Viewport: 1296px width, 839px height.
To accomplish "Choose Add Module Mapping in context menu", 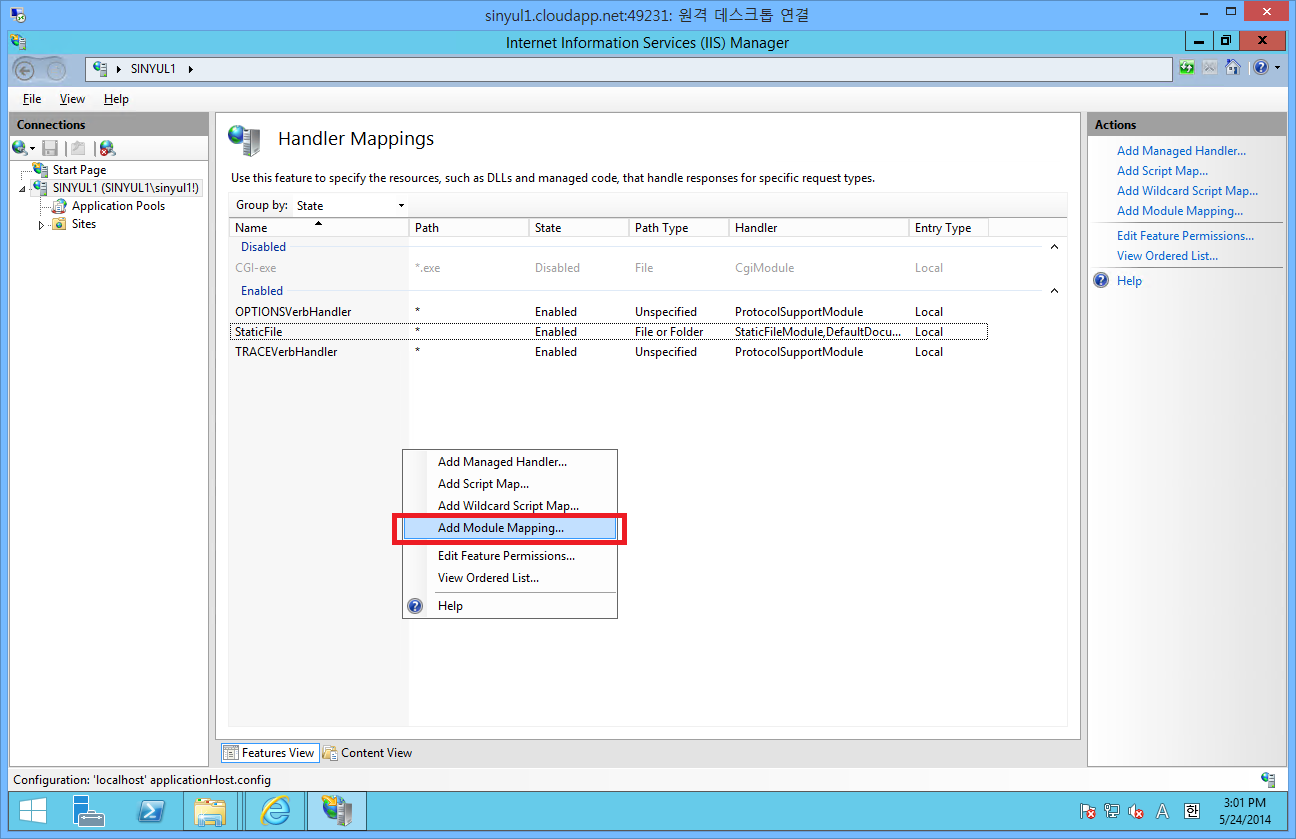I will (x=510, y=528).
